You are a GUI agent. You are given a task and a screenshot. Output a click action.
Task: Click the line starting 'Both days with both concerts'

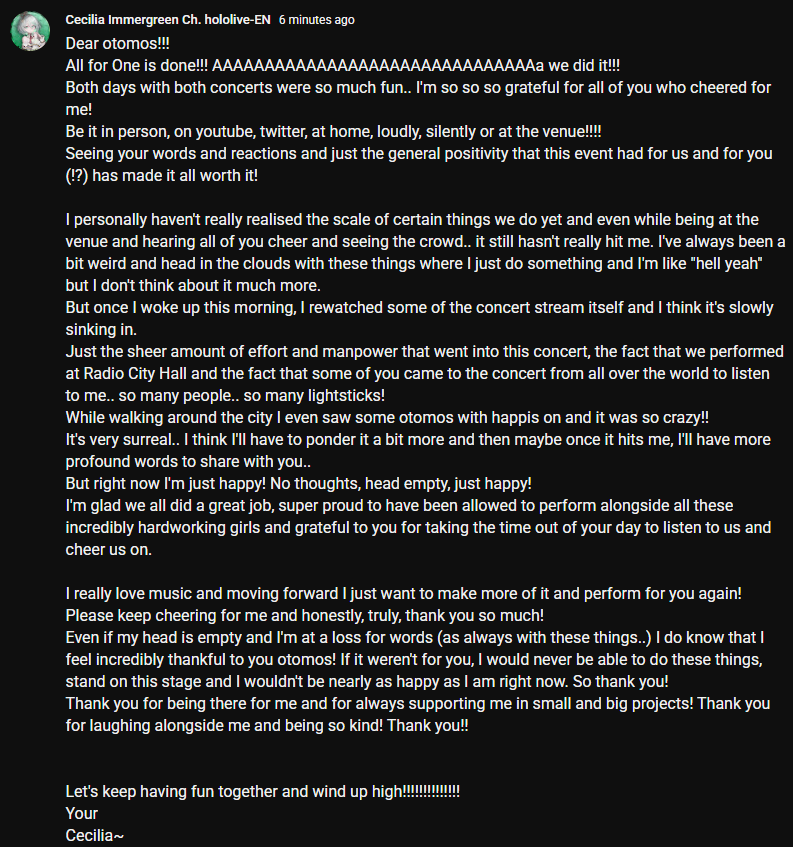419,98
